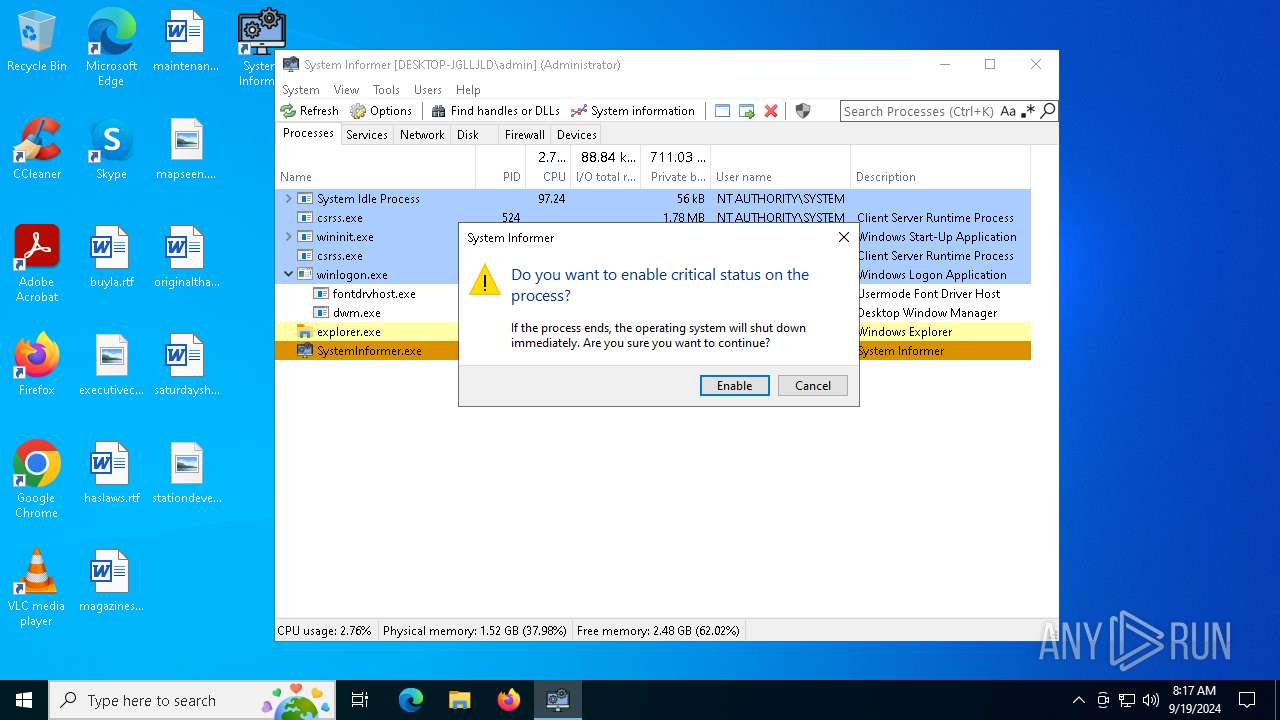Open the Recycle Bin desktop icon

(37, 42)
